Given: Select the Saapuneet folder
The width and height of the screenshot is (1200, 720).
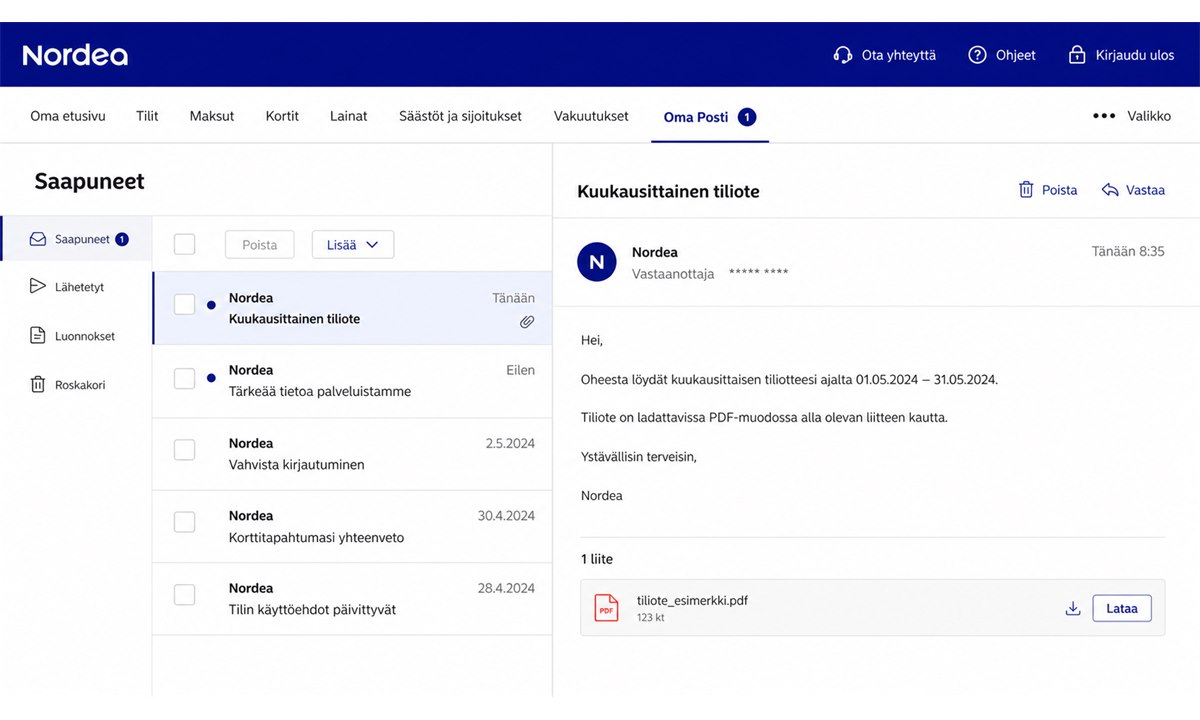Looking at the screenshot, I should coord(76,239).
